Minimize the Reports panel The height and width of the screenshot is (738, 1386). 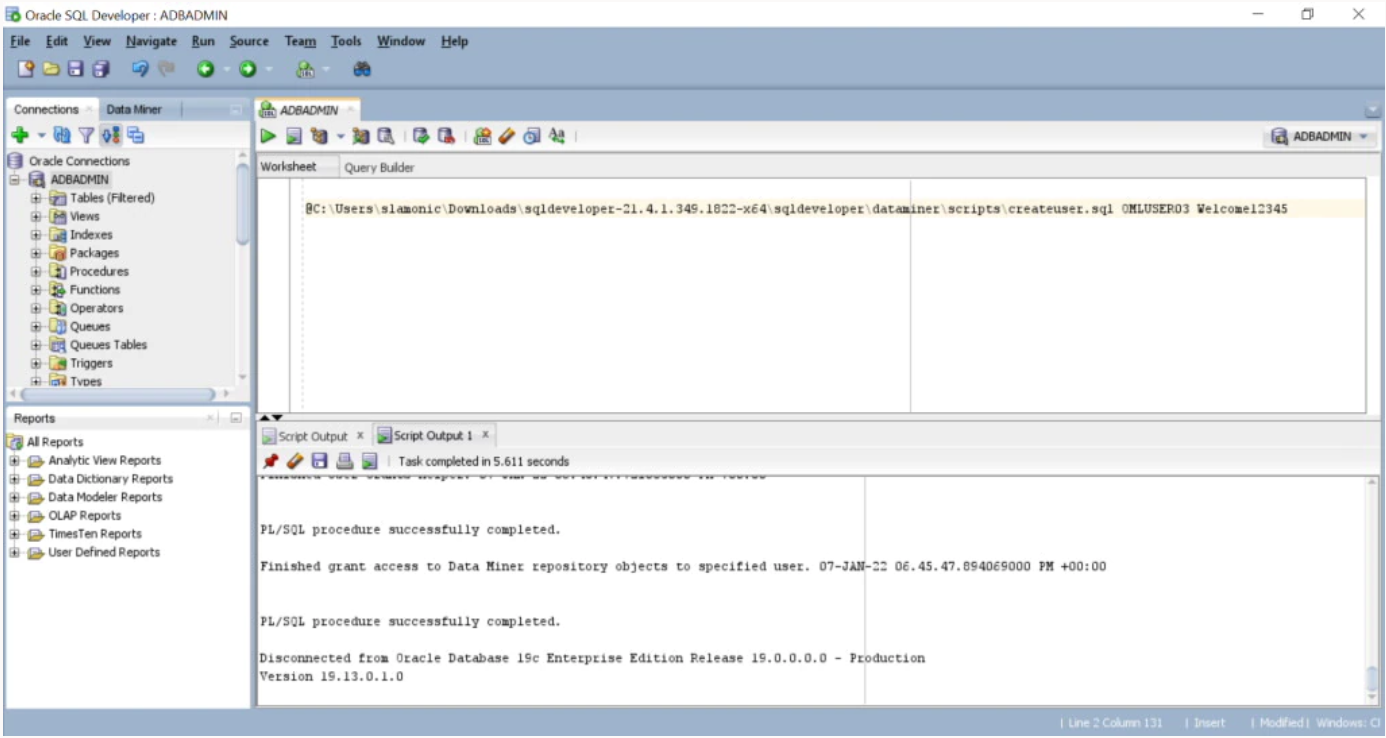click(236, 418)
